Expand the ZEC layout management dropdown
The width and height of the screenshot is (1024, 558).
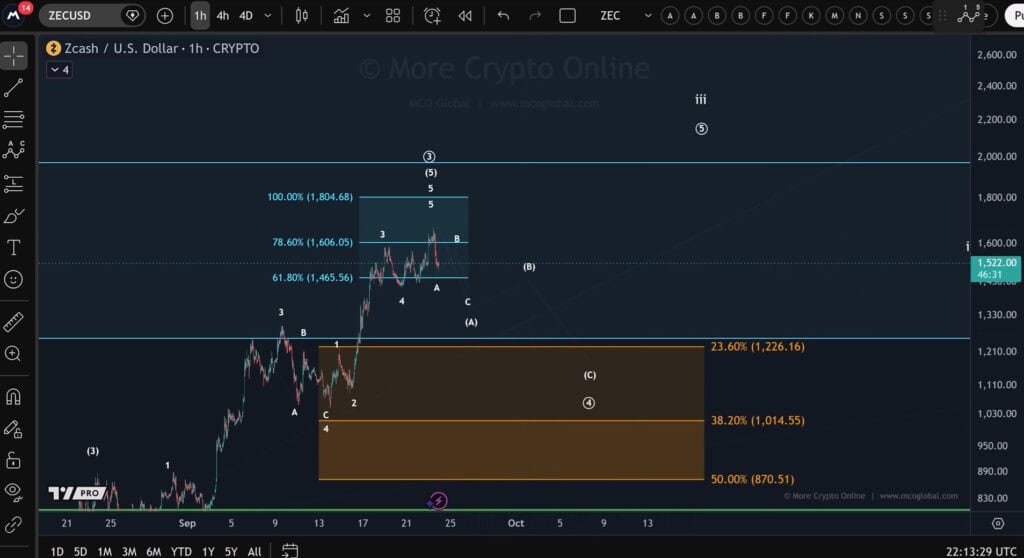pyautogui.click(x=648, y=16)
